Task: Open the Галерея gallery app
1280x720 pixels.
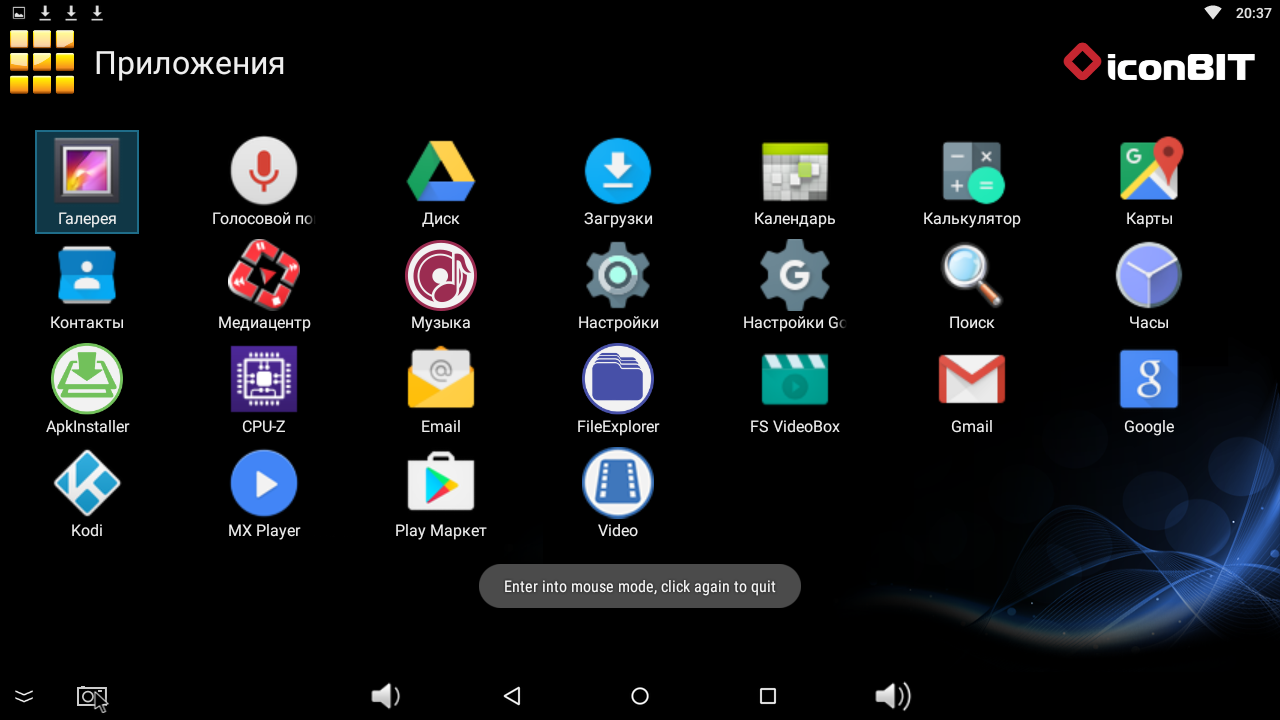Action: click(87, 182)
